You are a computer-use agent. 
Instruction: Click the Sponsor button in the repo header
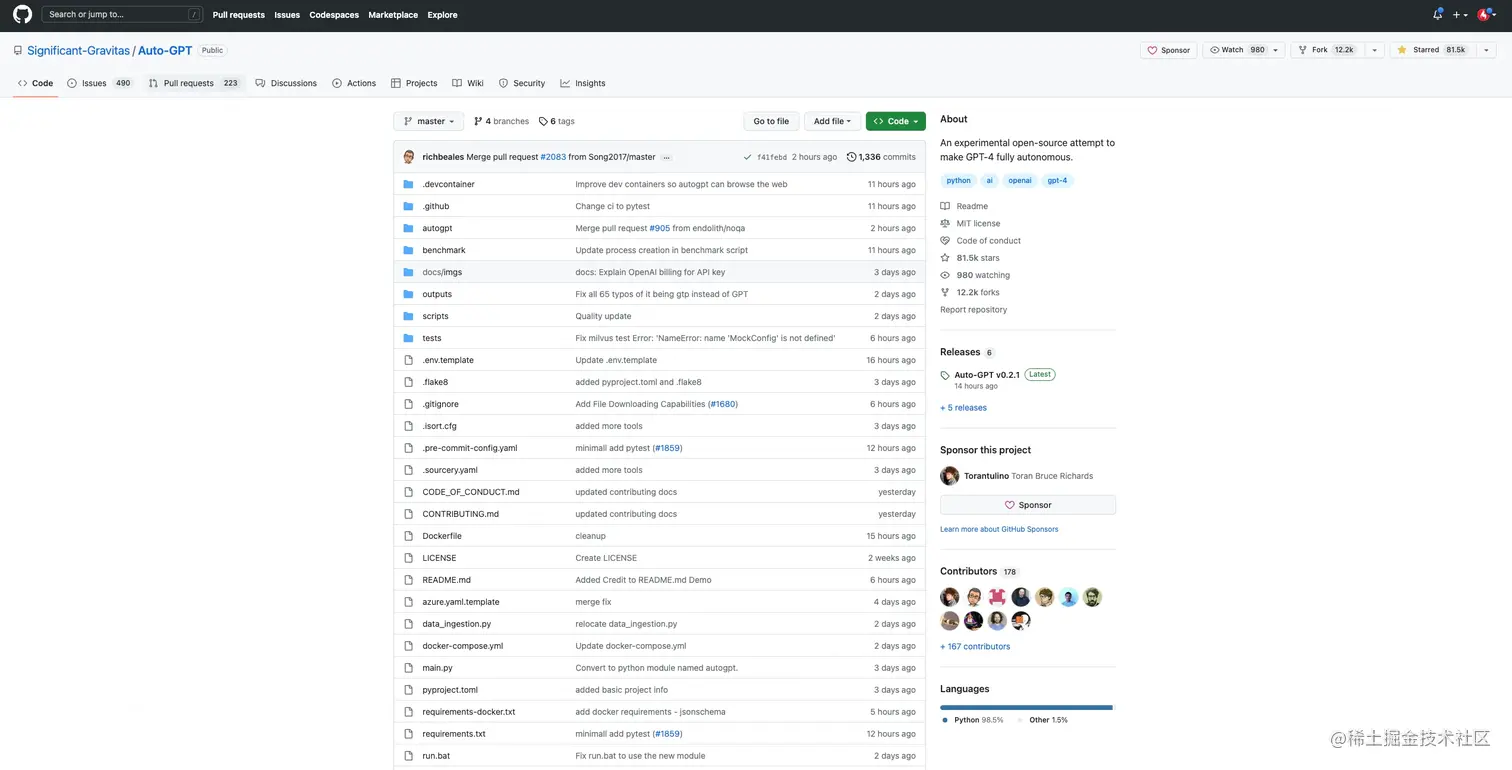click(x=1168, y=50)
